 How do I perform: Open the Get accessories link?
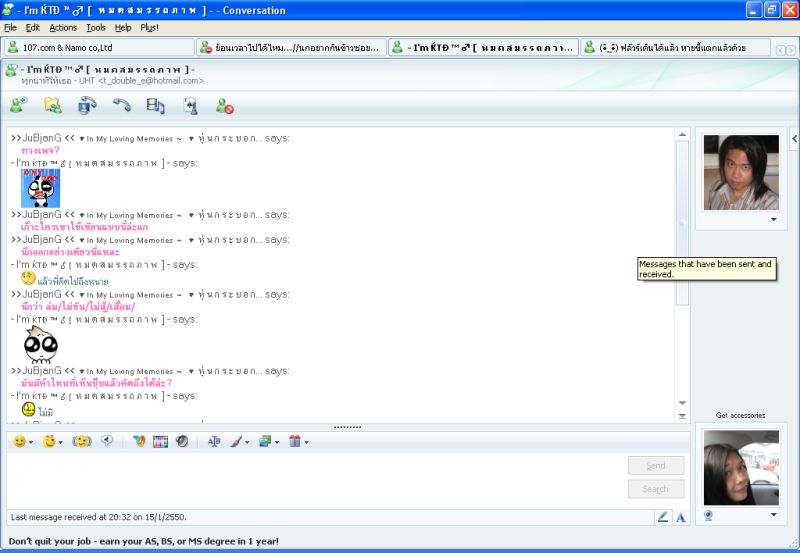(x=740, y=415)
